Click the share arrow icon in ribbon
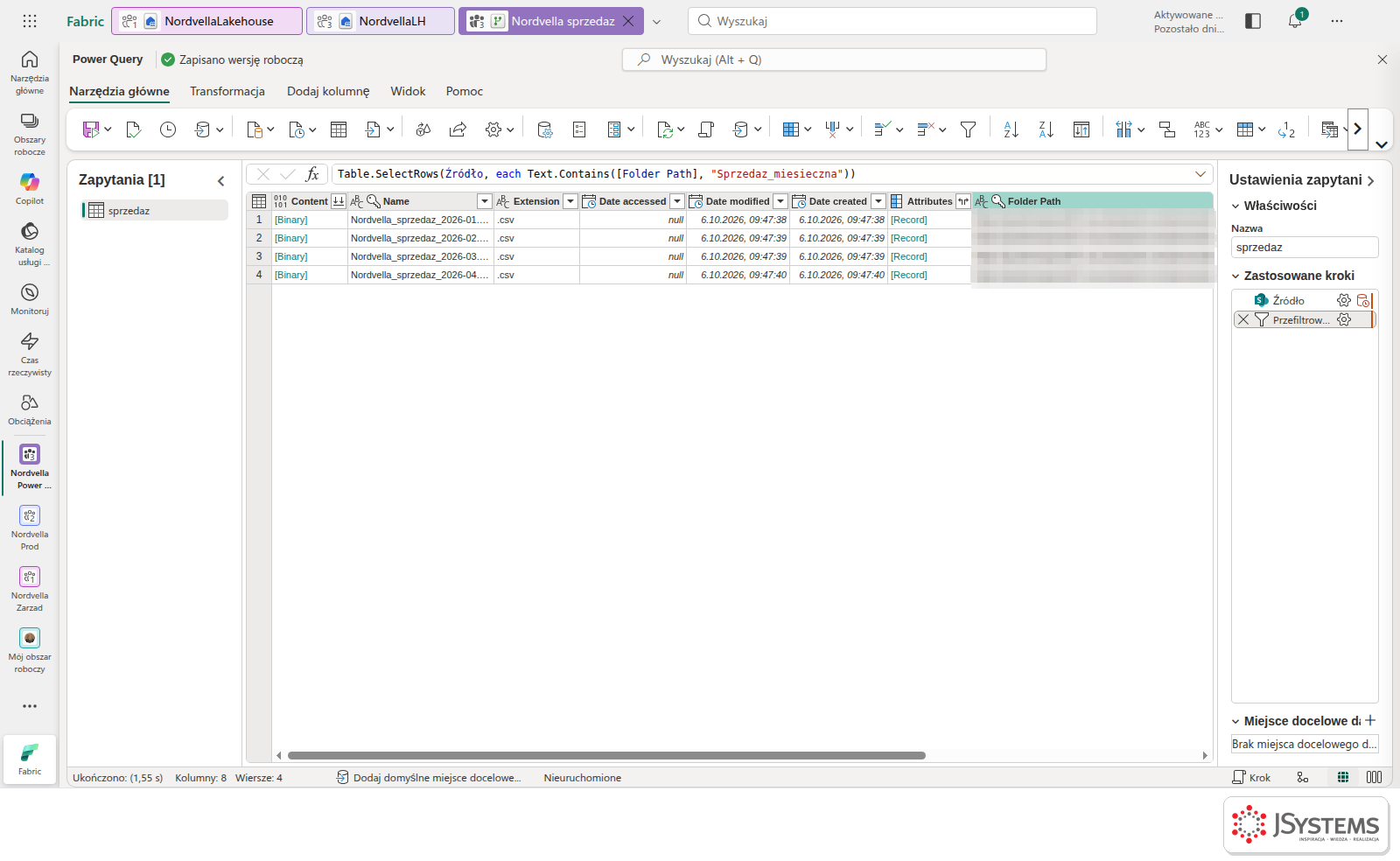 [x=458, y=129]
